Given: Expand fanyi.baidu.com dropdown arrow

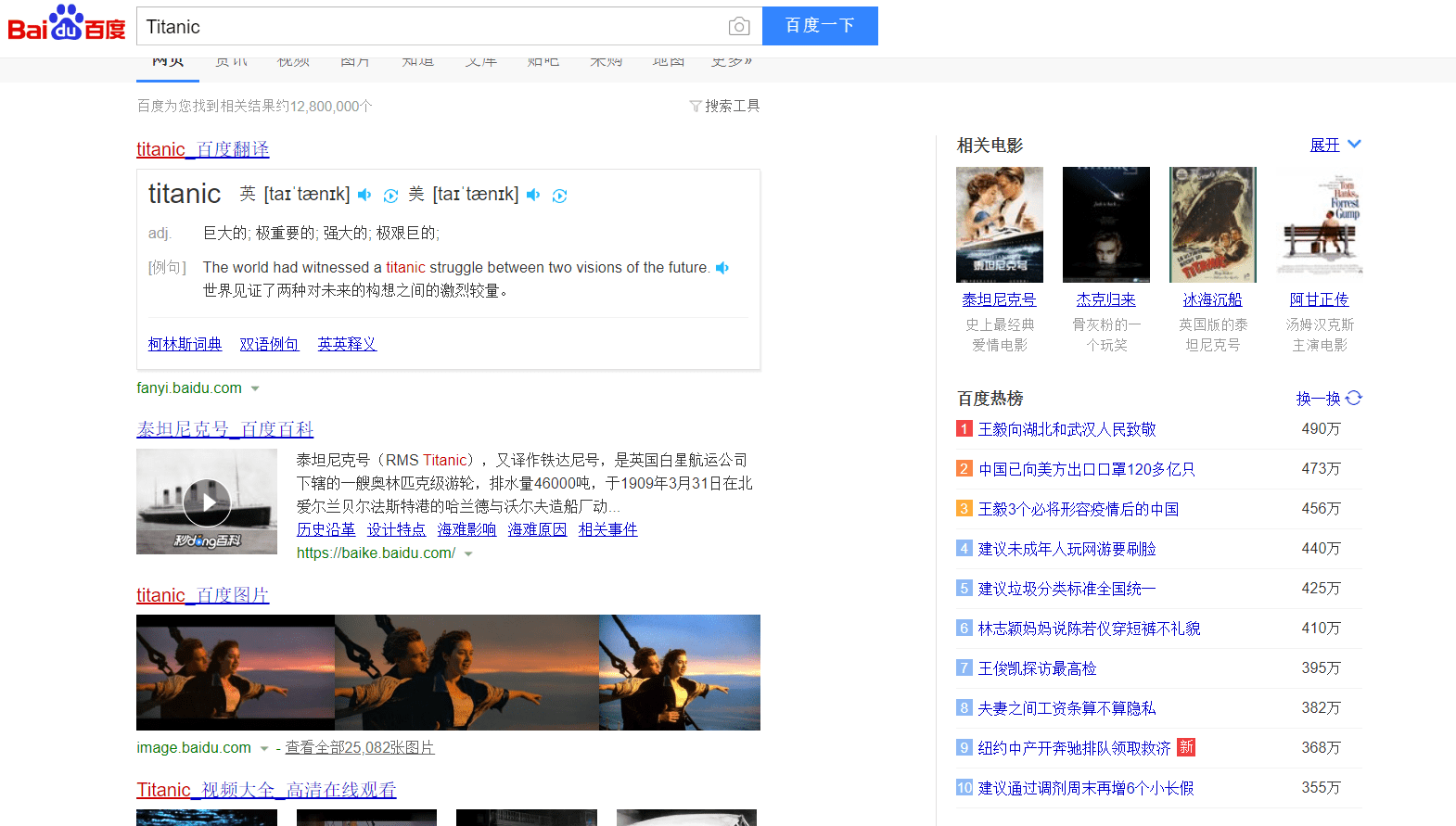Looking at the screenshot, I should click(255, 389).
